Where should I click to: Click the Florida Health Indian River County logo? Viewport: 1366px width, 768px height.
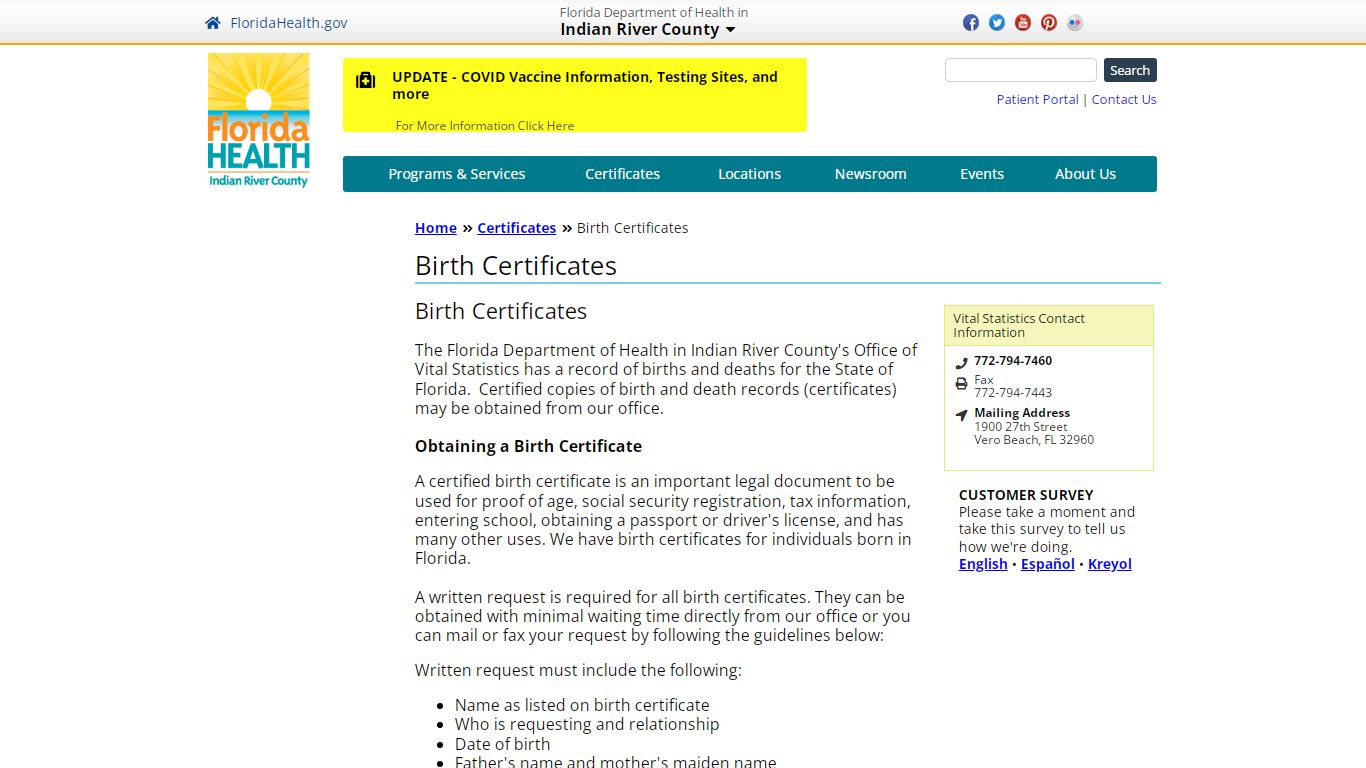(x=259, y=120)
